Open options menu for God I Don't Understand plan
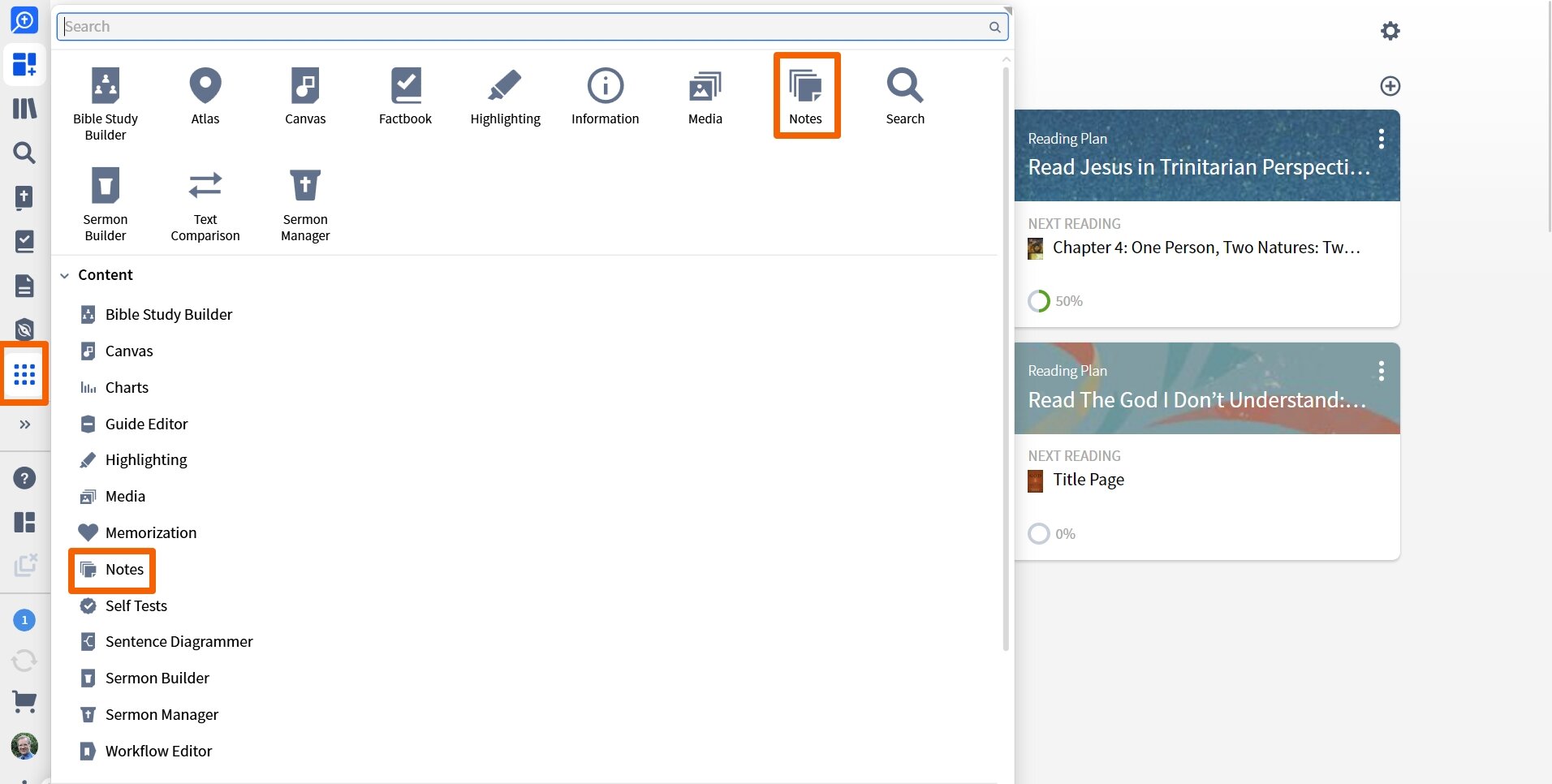The width and height of the screenshot is (1552, 784). point(1381,371)
